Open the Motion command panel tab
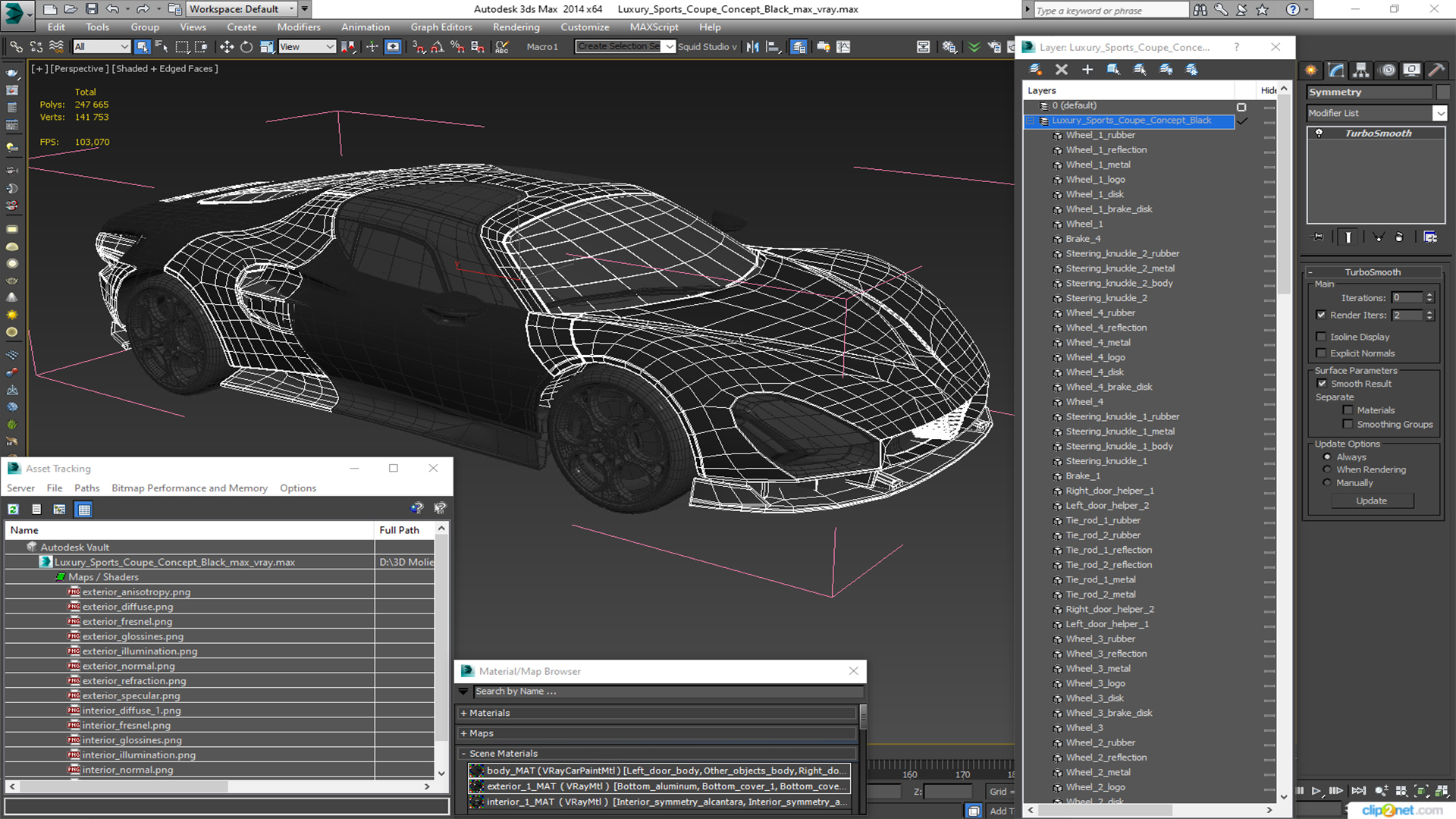This screenshot has width=1456, height=819. 1387,70
